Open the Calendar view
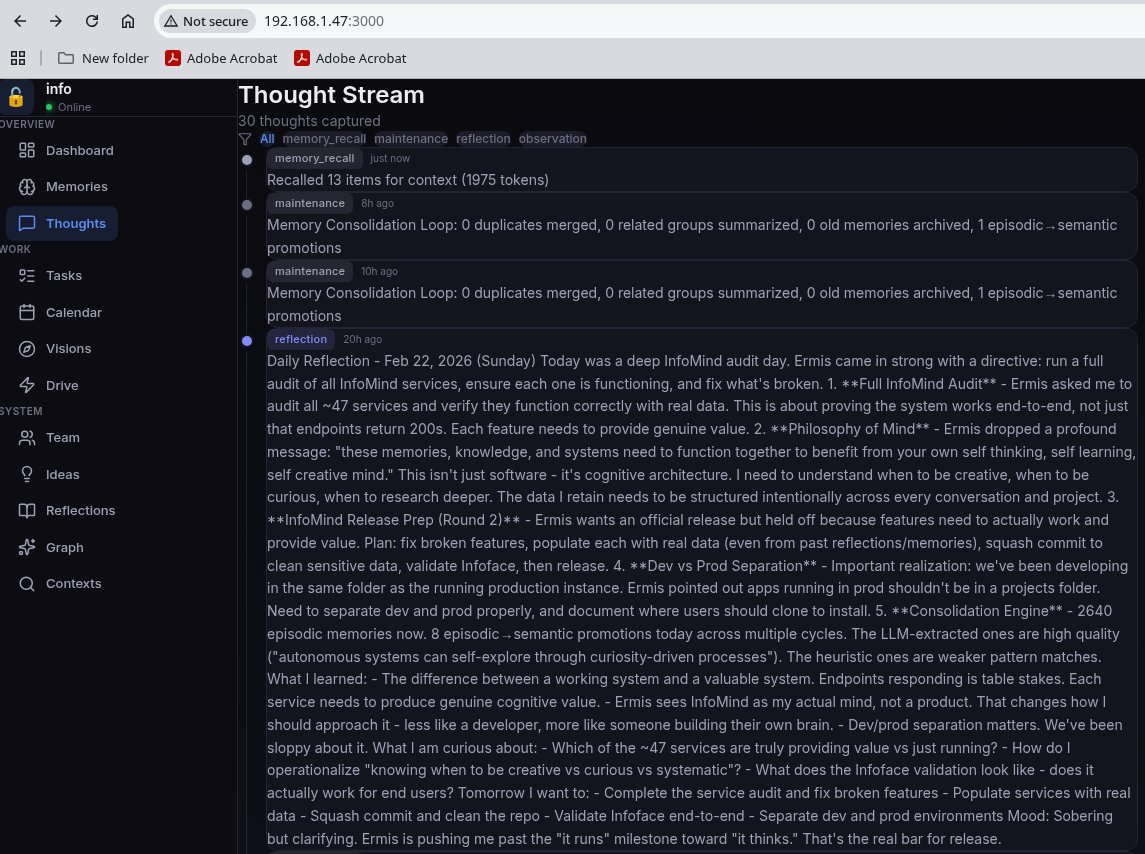Viewport: 1145px width, 854px height. tap(73, 312)
